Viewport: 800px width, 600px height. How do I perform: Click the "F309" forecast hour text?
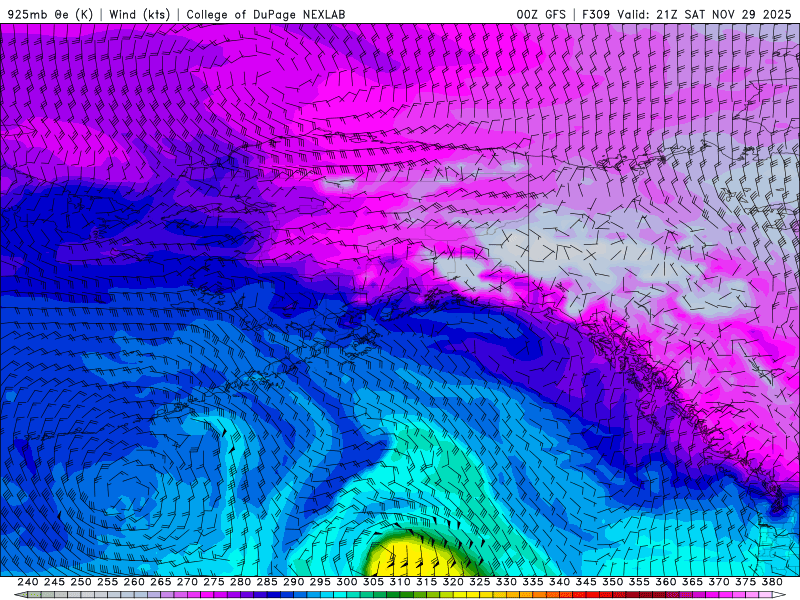[x=596, y=14]
